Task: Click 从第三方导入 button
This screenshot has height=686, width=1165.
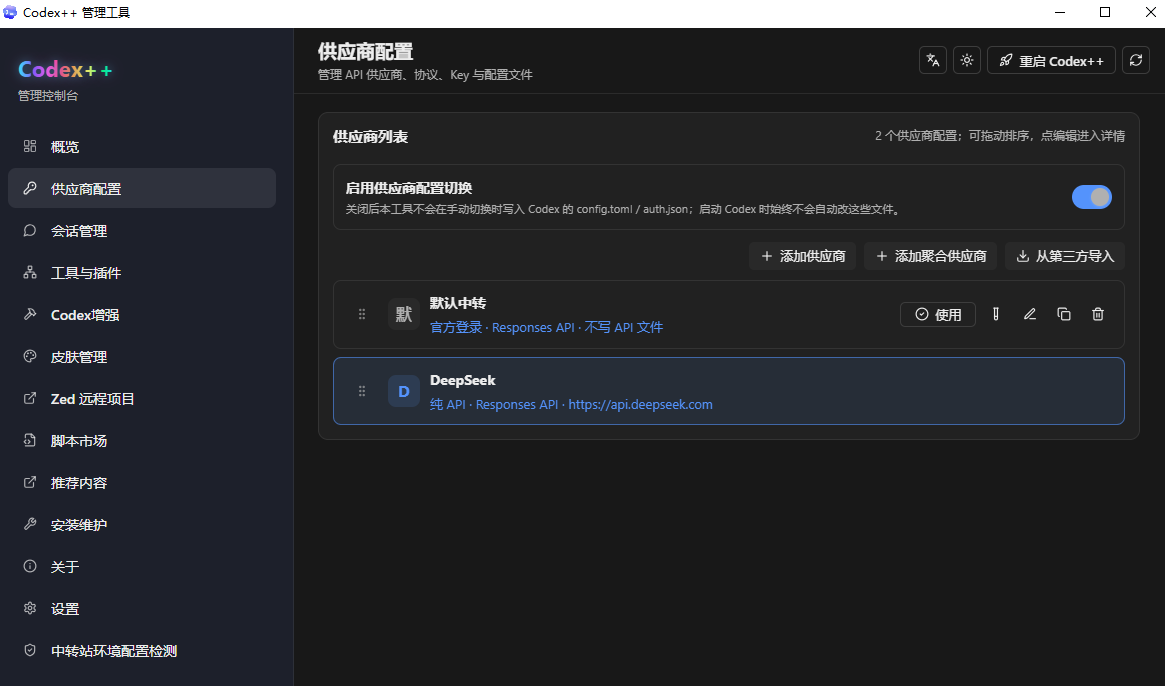Action: pyautogui.click(x=1065, y=256)
